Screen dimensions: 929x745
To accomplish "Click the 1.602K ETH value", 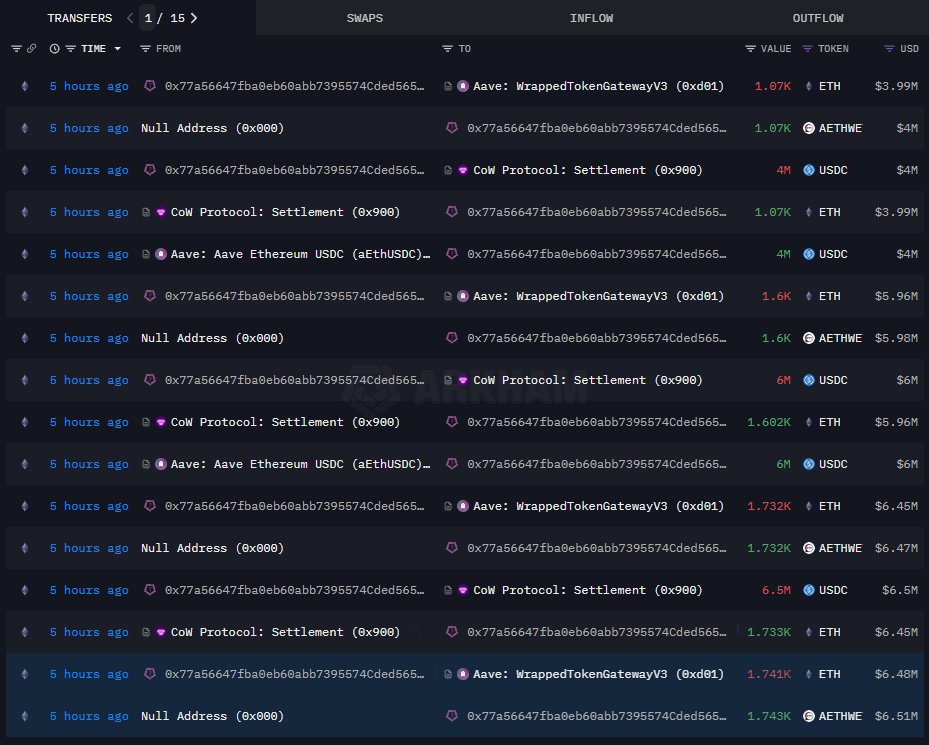I will (x=769, y=422).
